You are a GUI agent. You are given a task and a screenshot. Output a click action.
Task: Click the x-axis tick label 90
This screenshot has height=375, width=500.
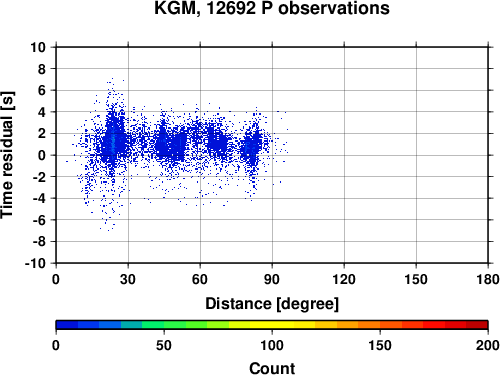pyautogui.click(x=272, y=279)
